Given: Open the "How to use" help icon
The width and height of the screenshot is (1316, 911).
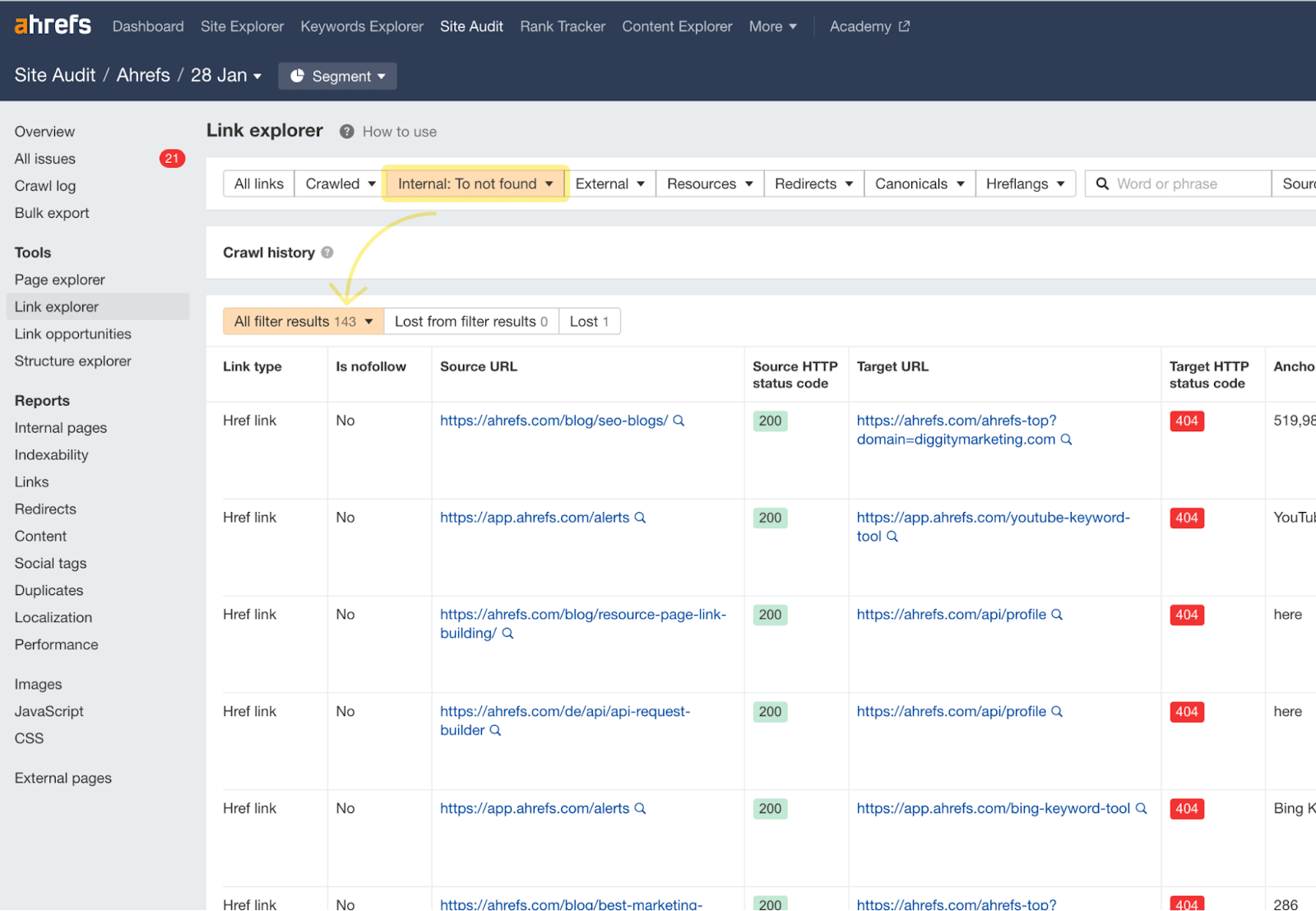Looking at the screenshot, I should click(x=346, y=131).
